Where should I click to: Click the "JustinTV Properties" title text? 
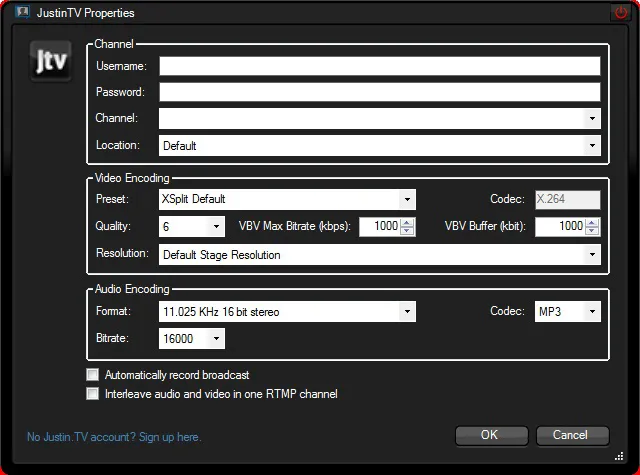coord(85,13)
